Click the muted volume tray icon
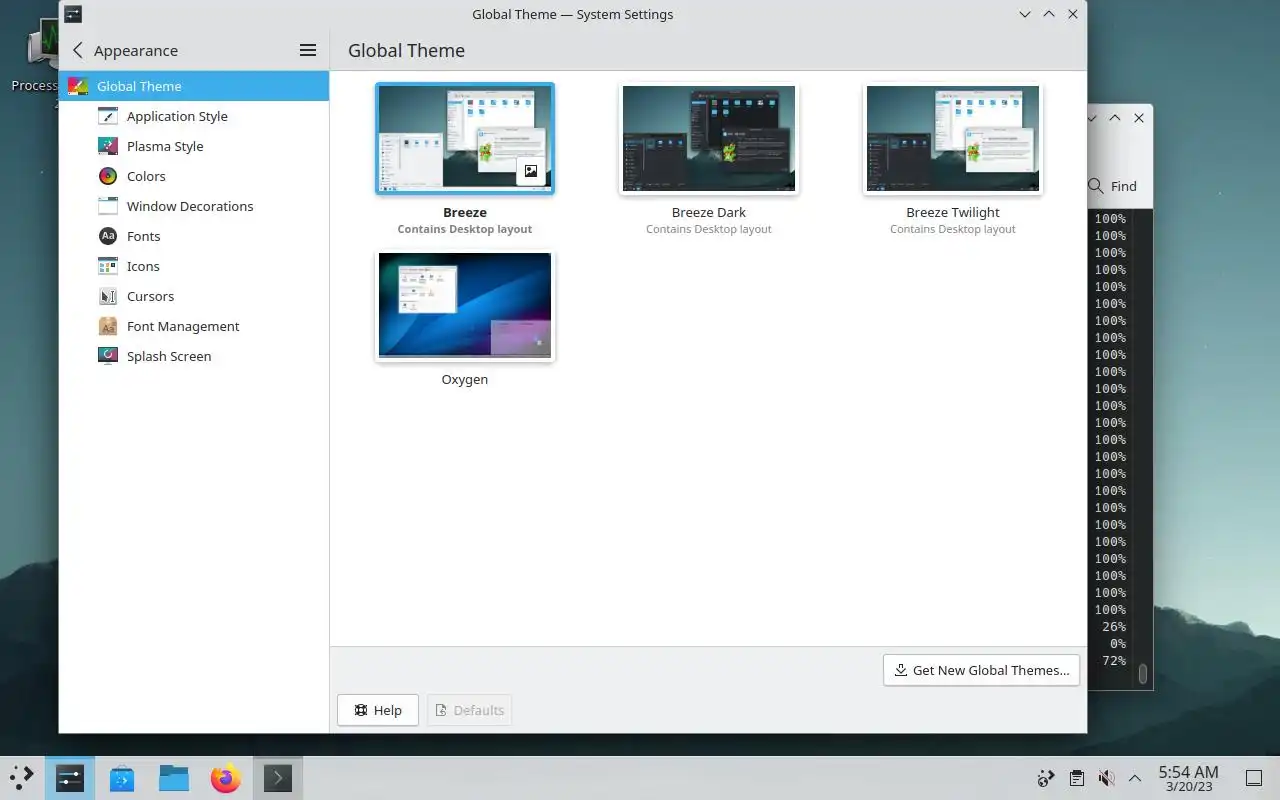Screen dimensions: 1280x800 pyautogui.click(x=1106, y=778)
